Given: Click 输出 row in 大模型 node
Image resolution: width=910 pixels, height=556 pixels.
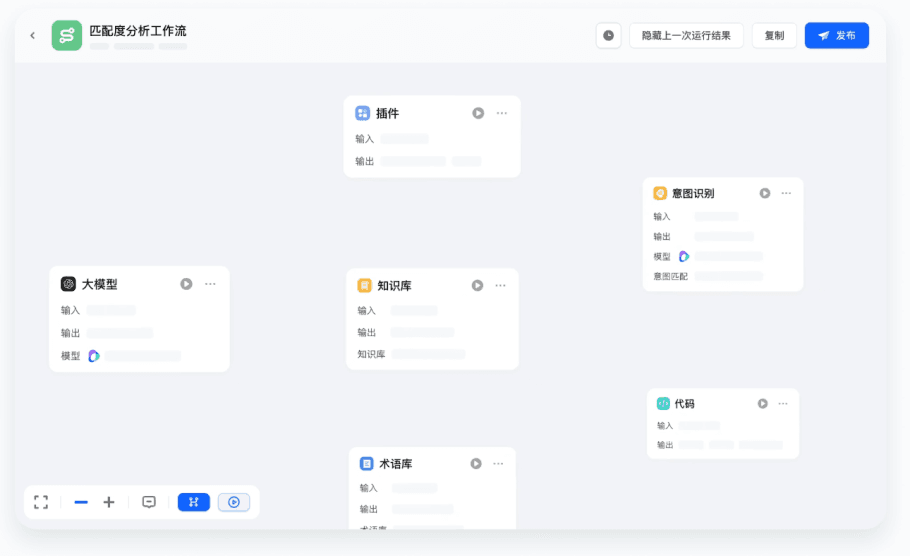Looking at the screenshot, I should click(107, 333).
